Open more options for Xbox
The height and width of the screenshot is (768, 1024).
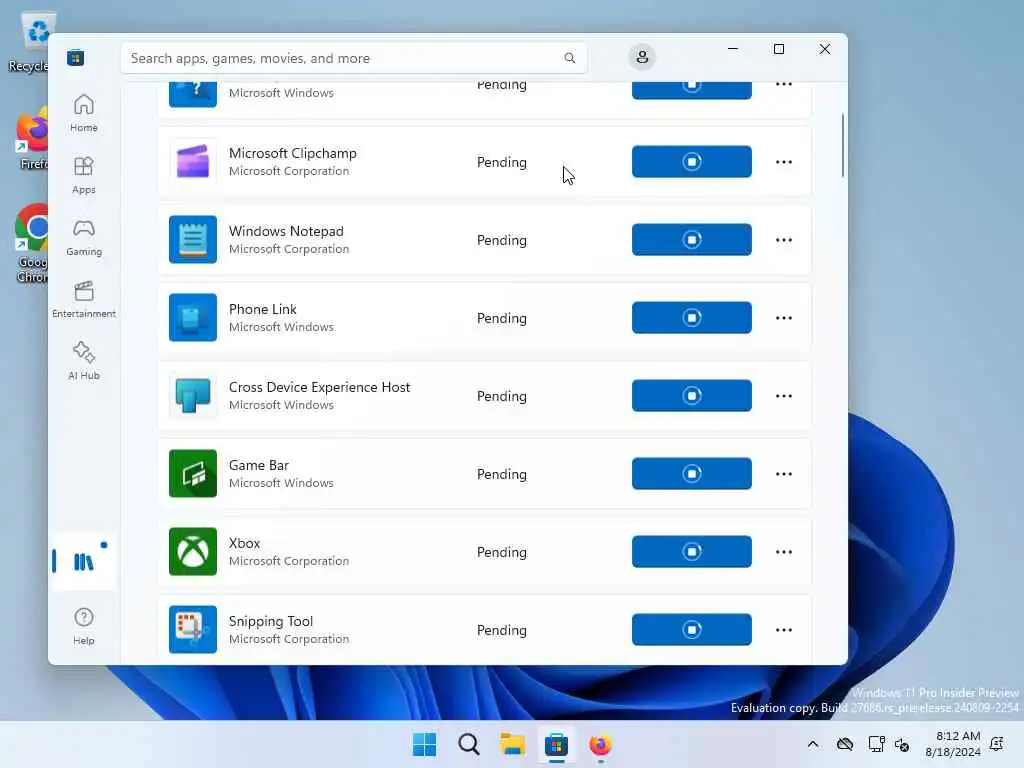point(784,552)
